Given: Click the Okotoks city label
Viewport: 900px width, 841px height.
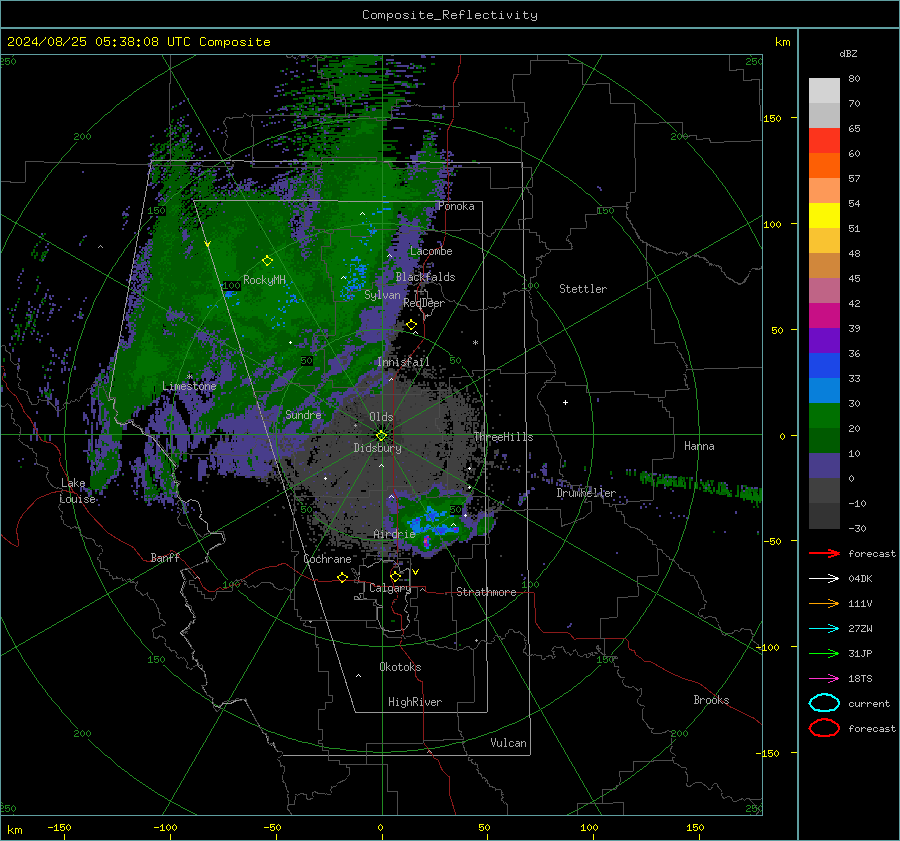Looking at the screenshot, I should coord(400,667).
